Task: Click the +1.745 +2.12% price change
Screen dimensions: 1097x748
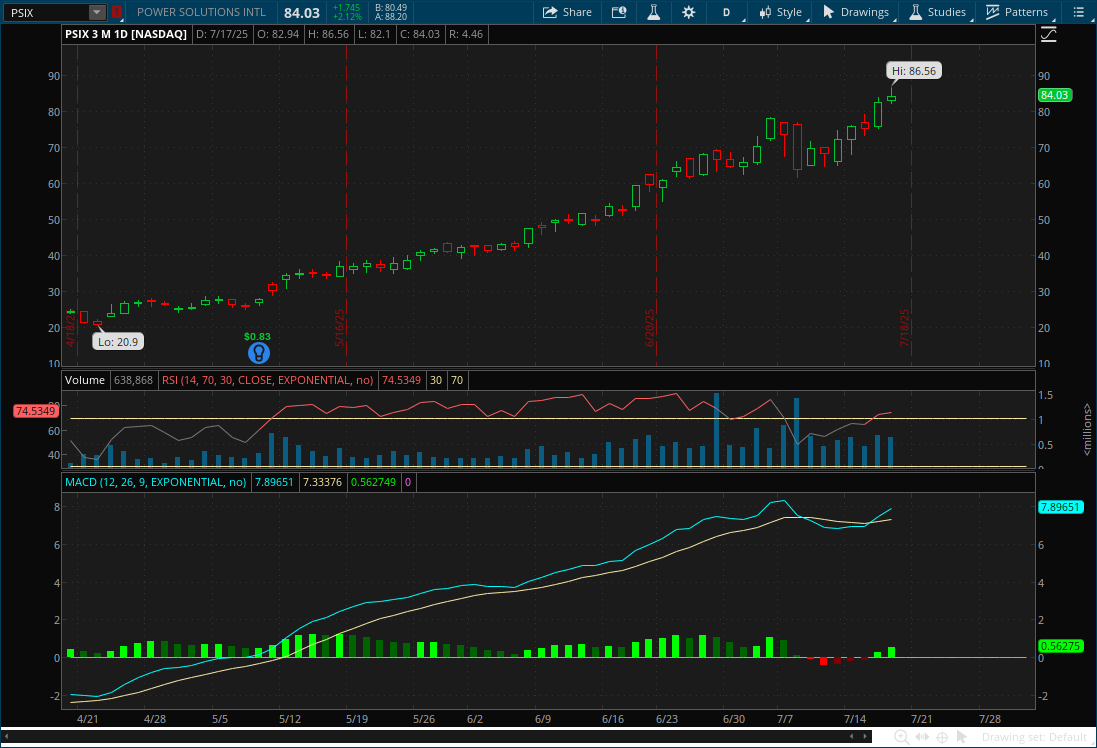Action: click(x=347, y=12)
